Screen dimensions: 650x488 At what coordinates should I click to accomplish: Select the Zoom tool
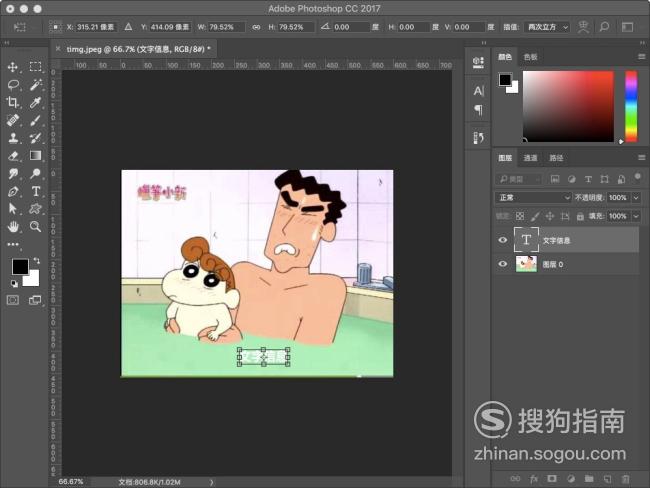[35, 226]
